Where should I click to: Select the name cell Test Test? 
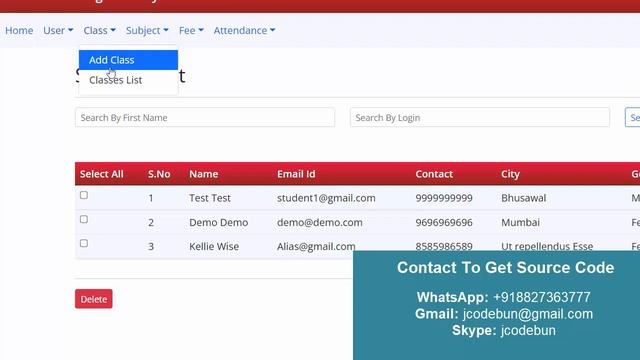click(210, 198)
